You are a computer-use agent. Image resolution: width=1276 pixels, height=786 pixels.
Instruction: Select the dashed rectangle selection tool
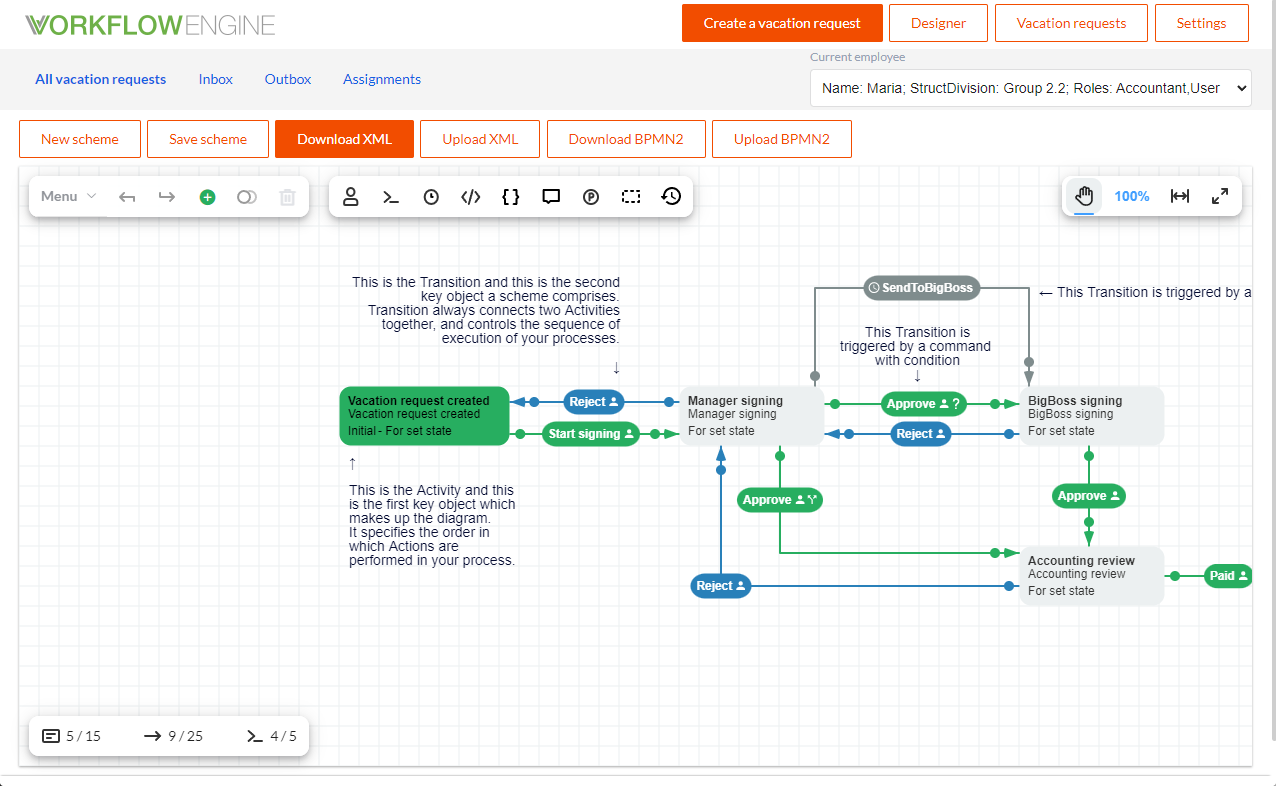[631, 197]
